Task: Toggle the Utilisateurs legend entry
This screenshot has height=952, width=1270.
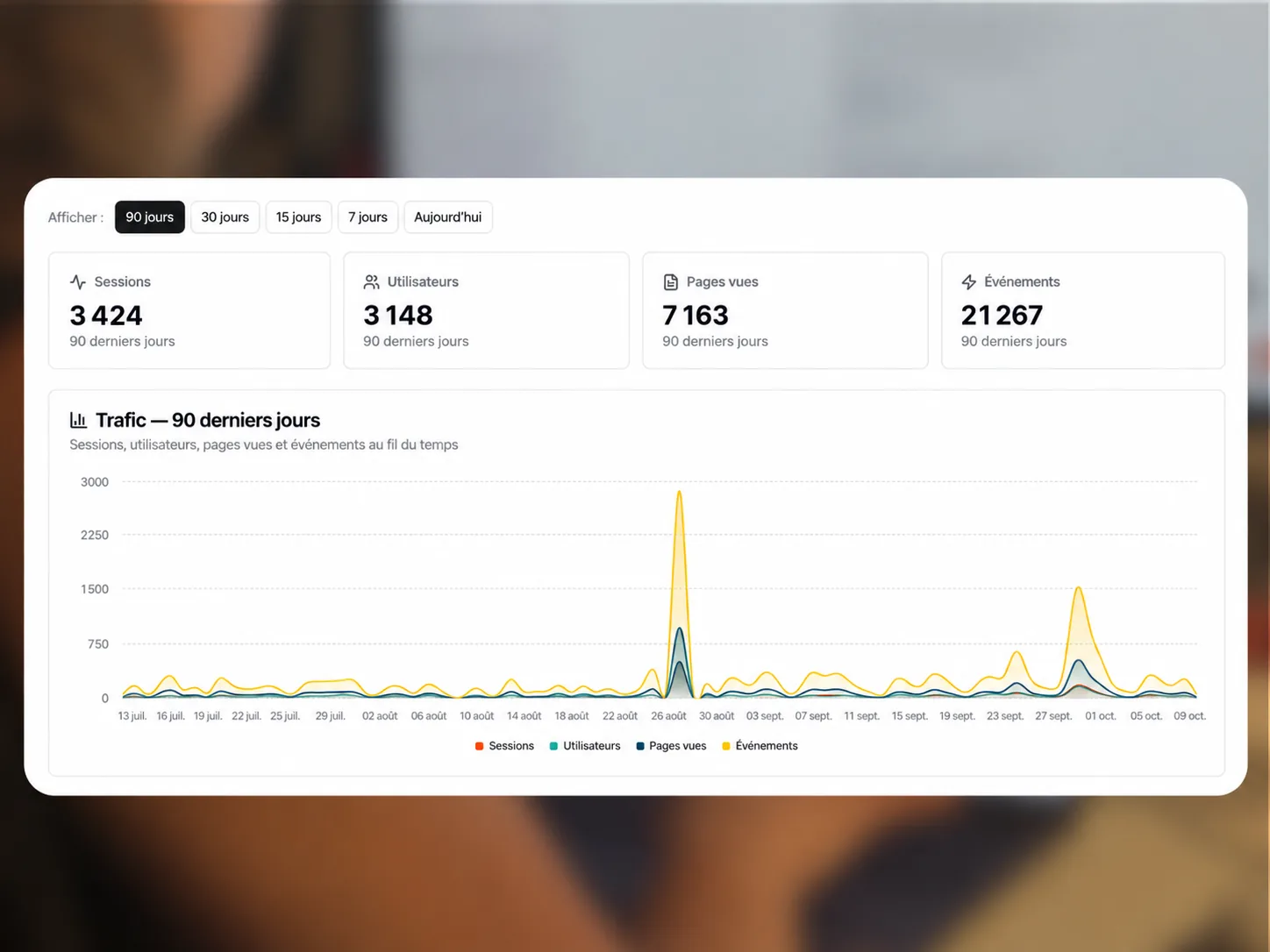Action: pos(585,746)
